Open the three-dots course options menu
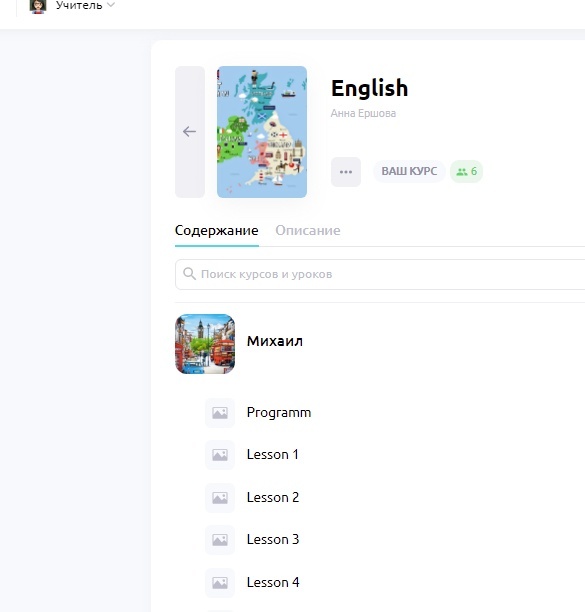585x612 pixels. point(346,172)
